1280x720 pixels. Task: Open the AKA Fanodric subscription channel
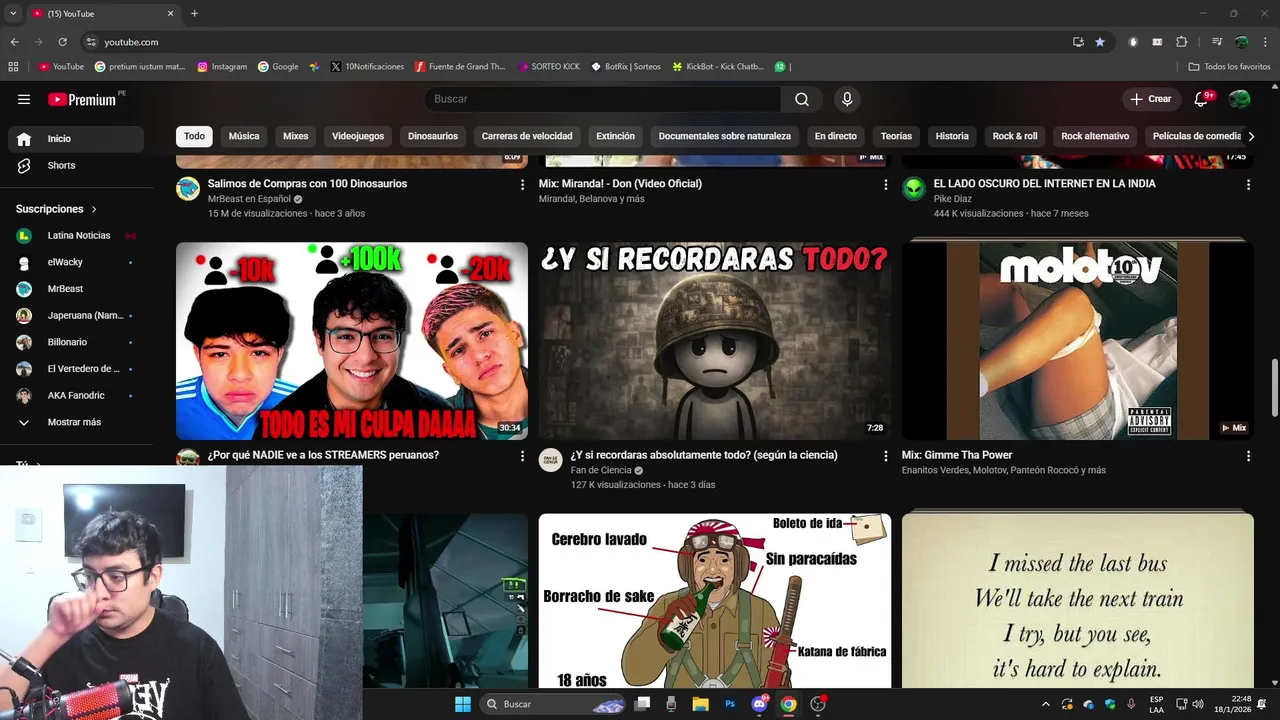click(x=76, y=396)
